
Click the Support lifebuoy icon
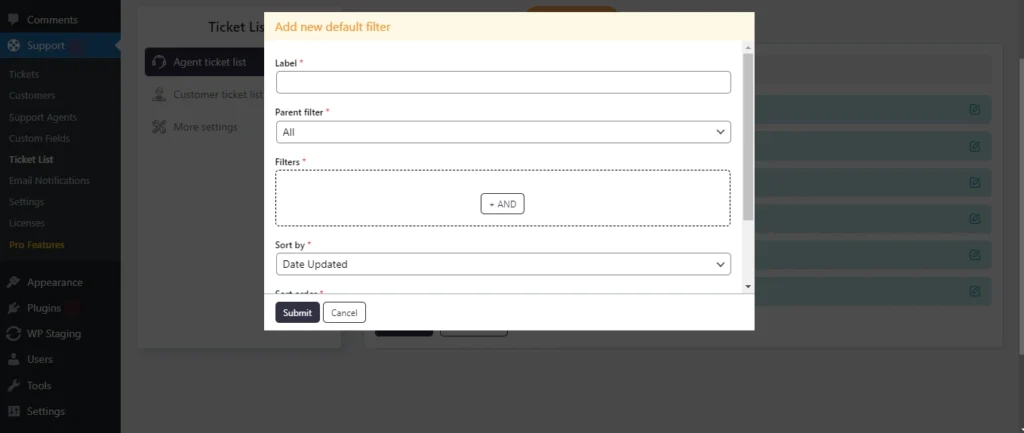click(x=13, y=46)
